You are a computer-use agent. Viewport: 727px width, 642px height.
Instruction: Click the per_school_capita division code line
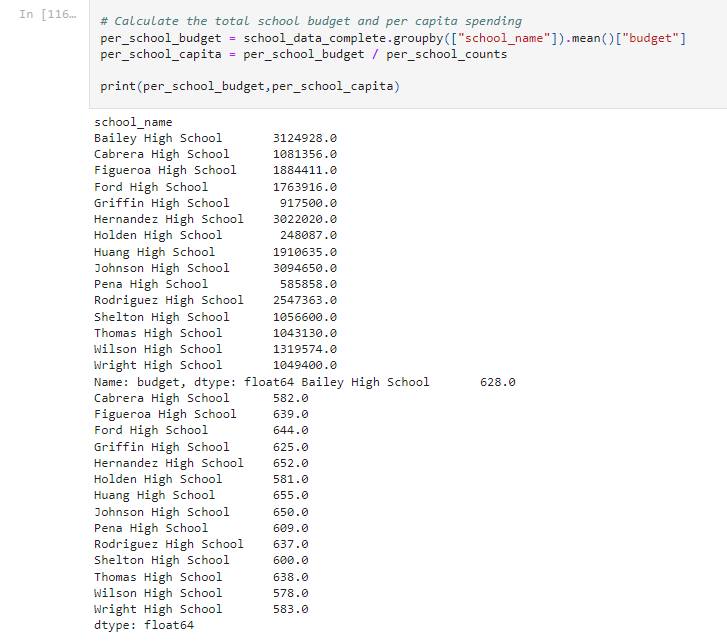[x=304, y=54]
